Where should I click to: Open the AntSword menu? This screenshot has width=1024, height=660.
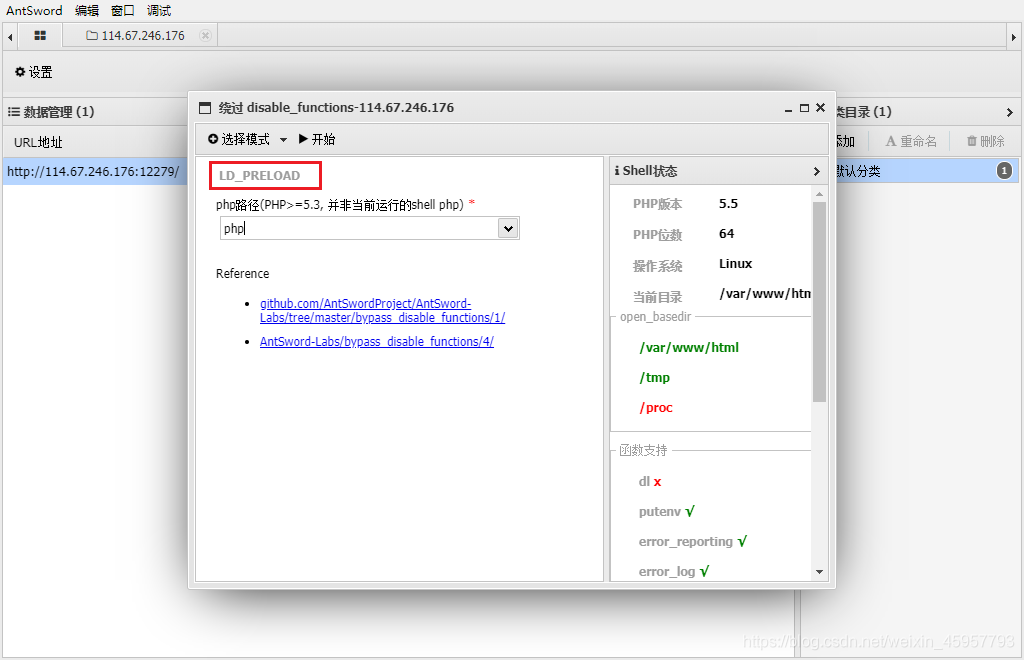coord(34,10)
